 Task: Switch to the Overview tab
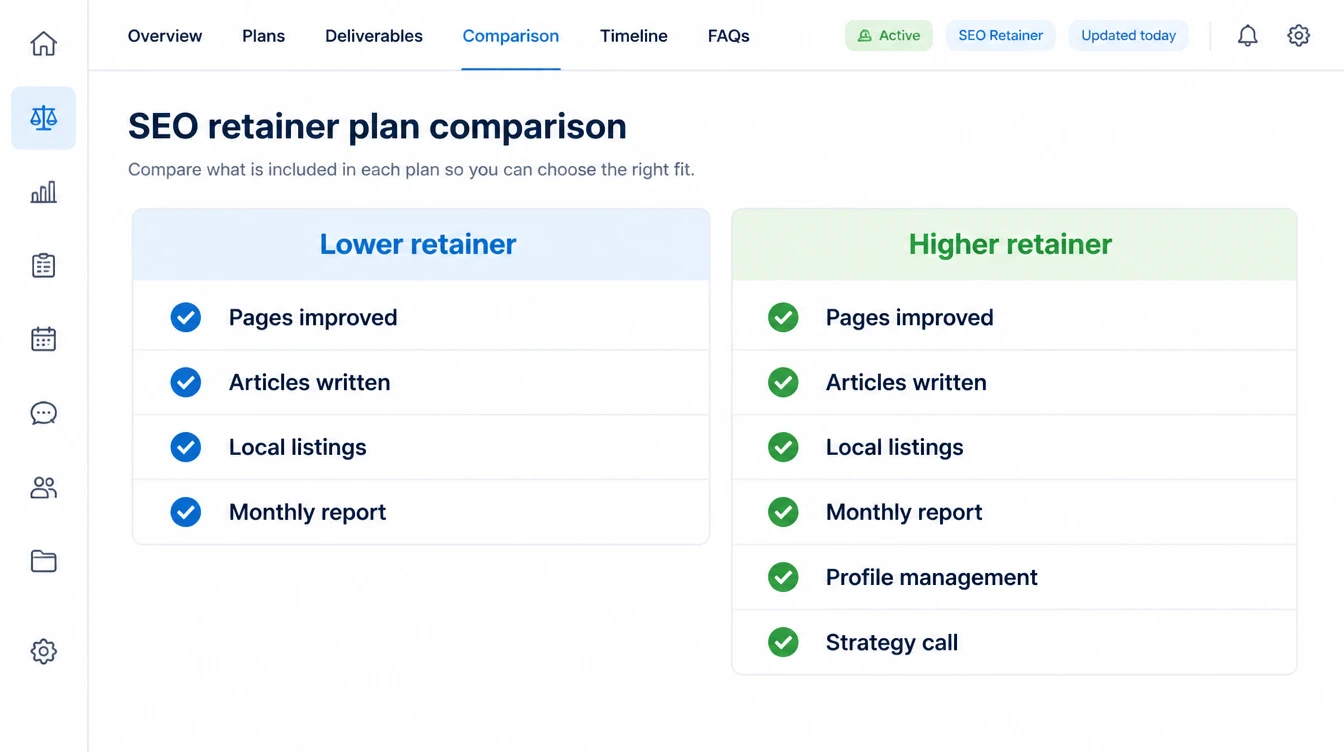pos(165,36)
